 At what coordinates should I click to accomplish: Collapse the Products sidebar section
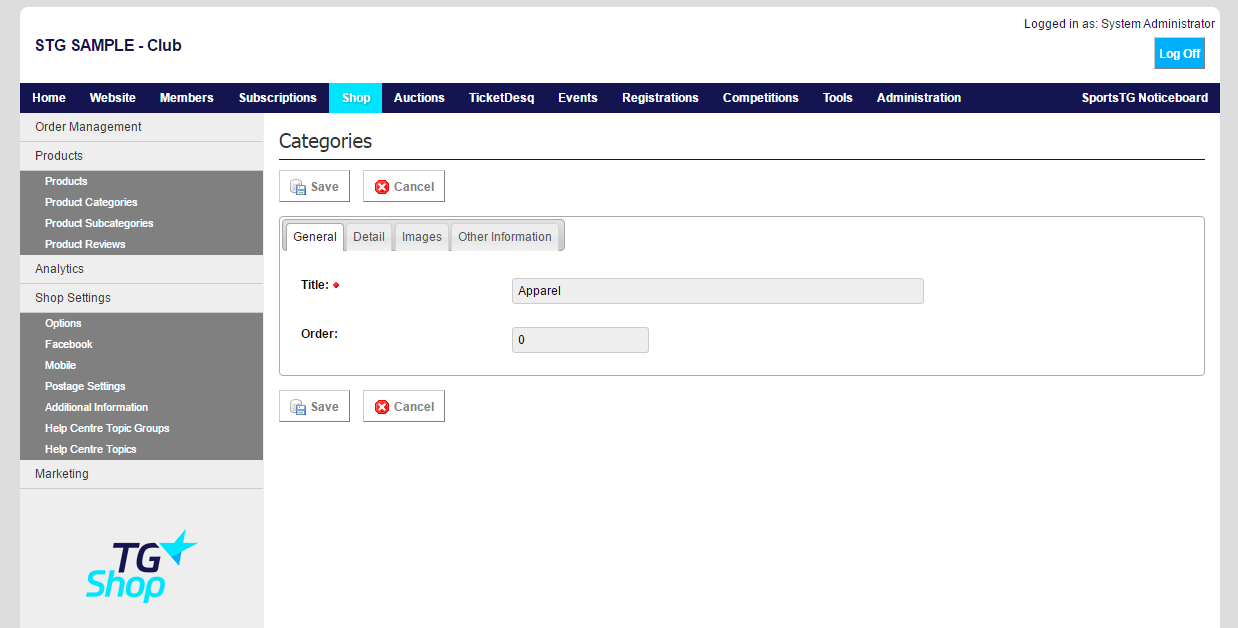click(x=141, y=156)
